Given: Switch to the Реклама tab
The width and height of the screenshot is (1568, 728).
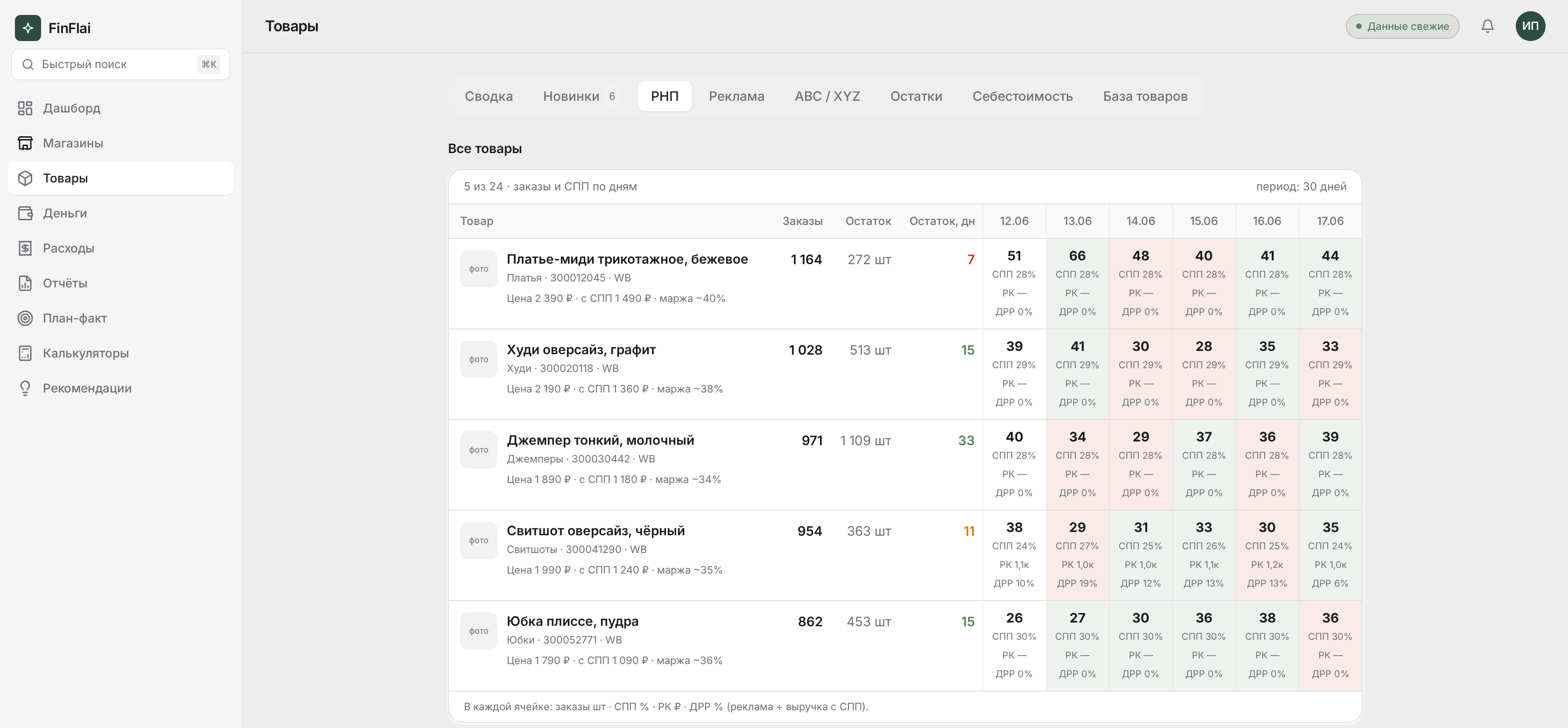Looking at the screenshot, I should tap(736, 96).
